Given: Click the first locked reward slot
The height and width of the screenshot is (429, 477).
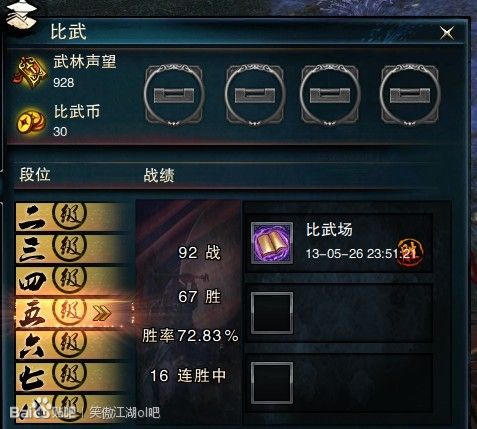Looking at the screenshot, I should (x=174, y=95).
